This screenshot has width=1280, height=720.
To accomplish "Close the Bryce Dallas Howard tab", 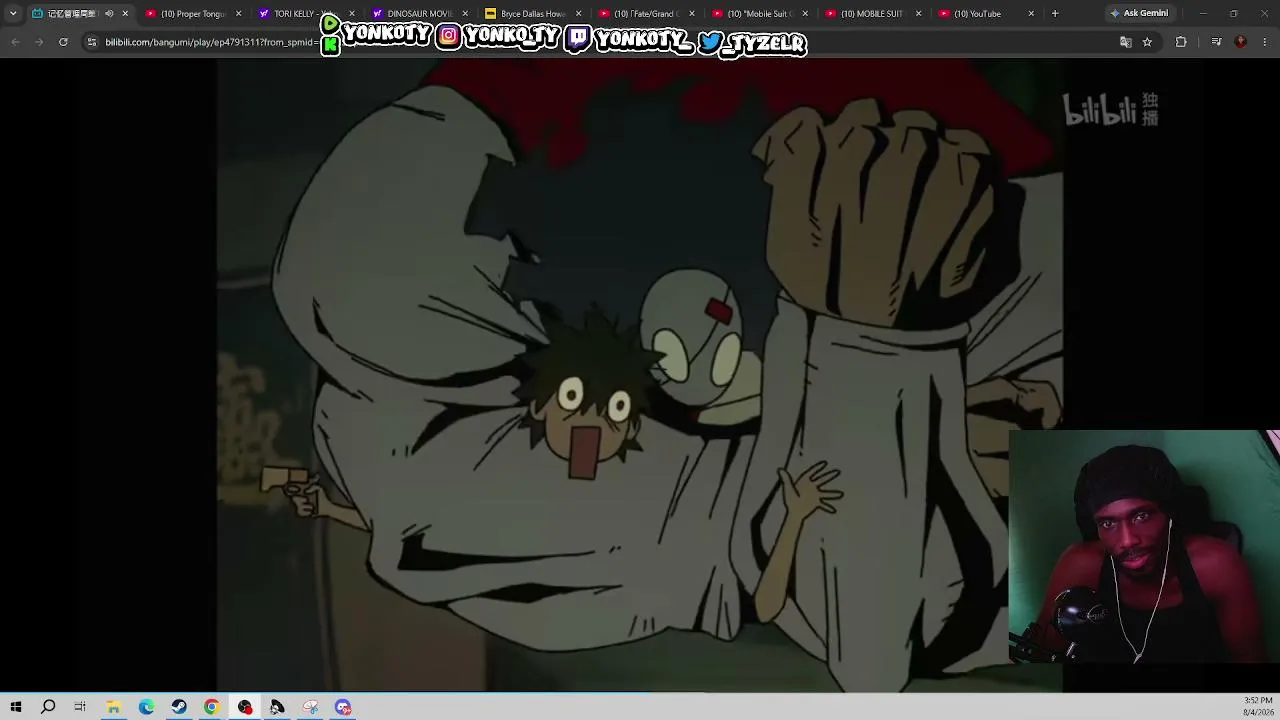I will click(x=578, y=13).
